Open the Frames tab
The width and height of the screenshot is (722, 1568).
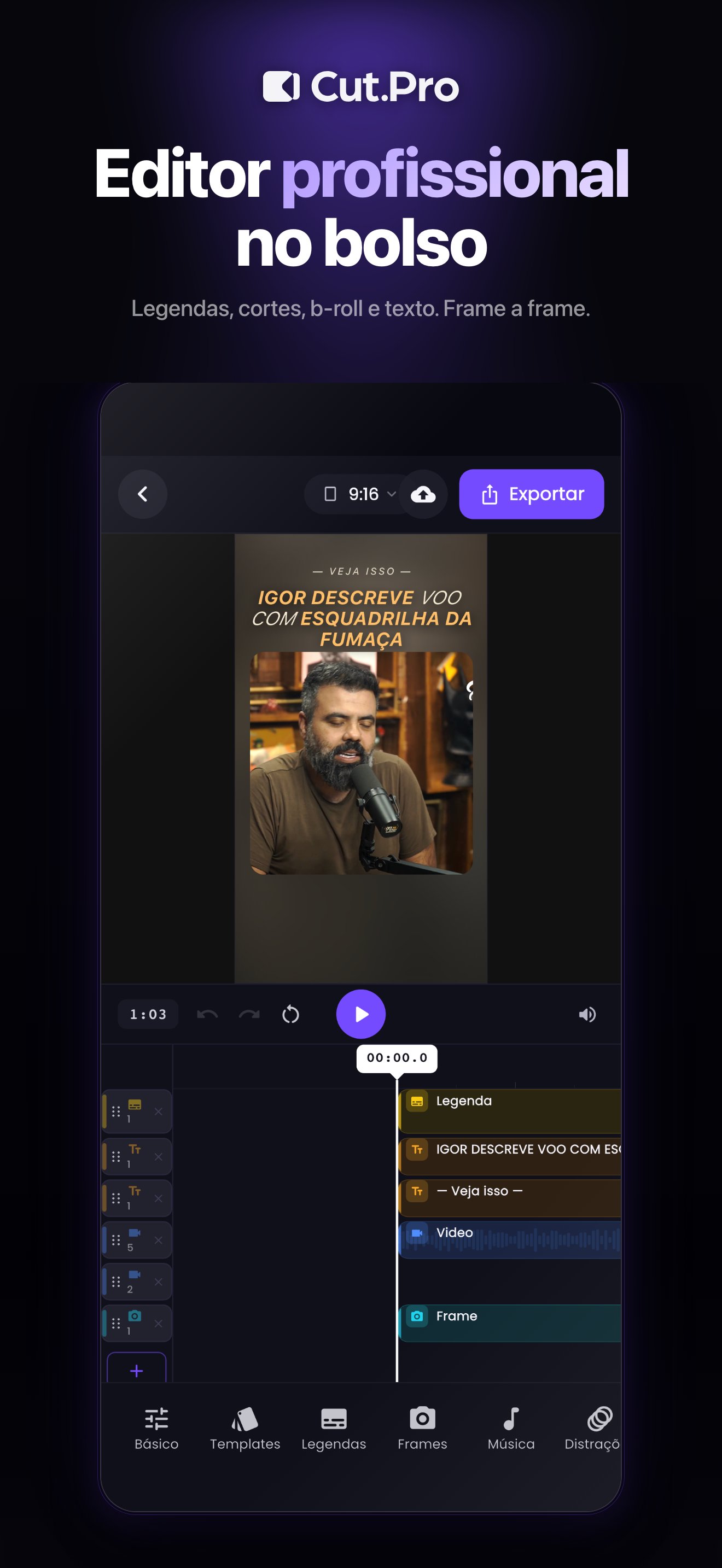click(422, 1429)
